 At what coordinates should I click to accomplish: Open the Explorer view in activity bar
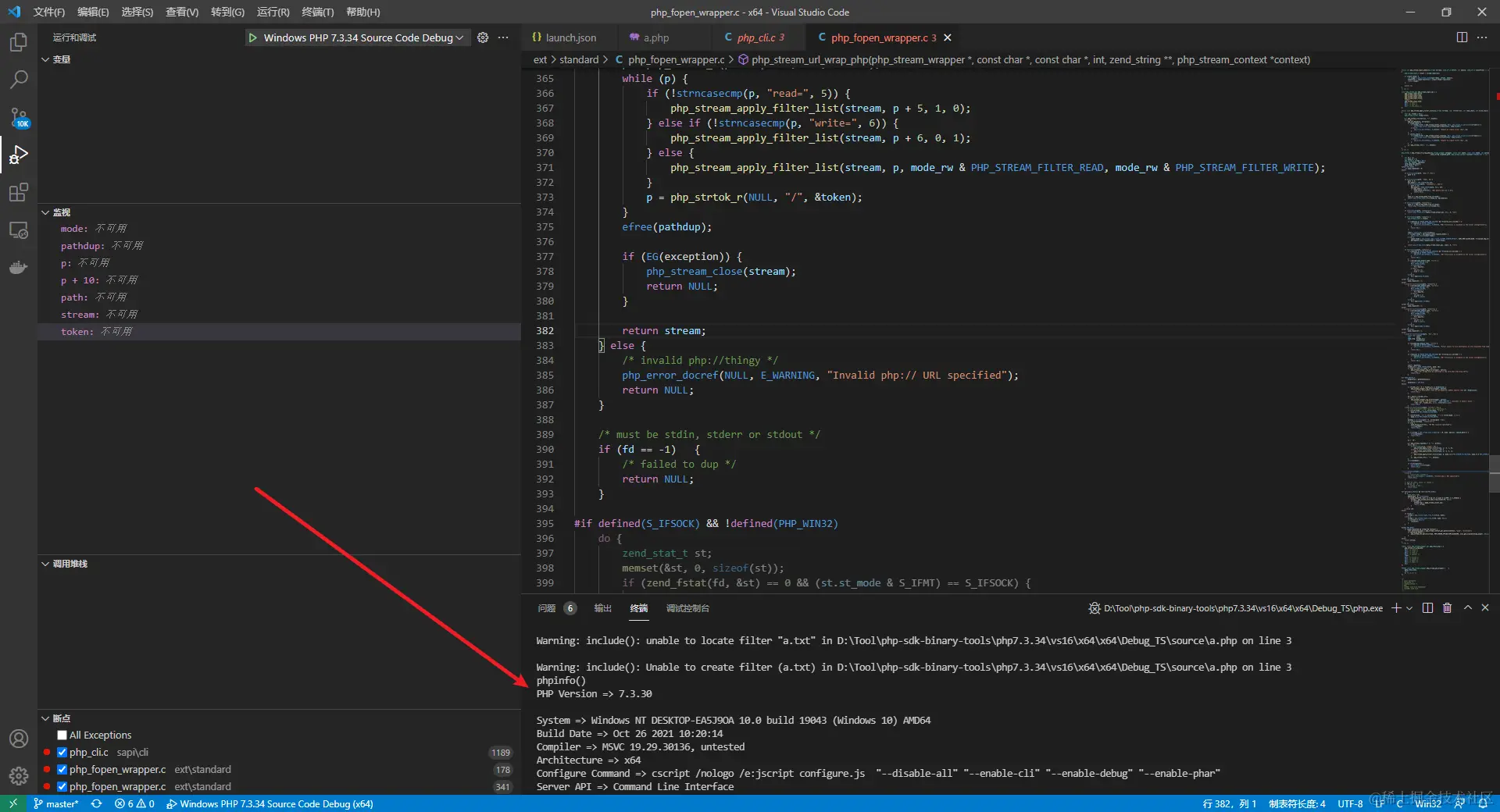click(19, 42)
